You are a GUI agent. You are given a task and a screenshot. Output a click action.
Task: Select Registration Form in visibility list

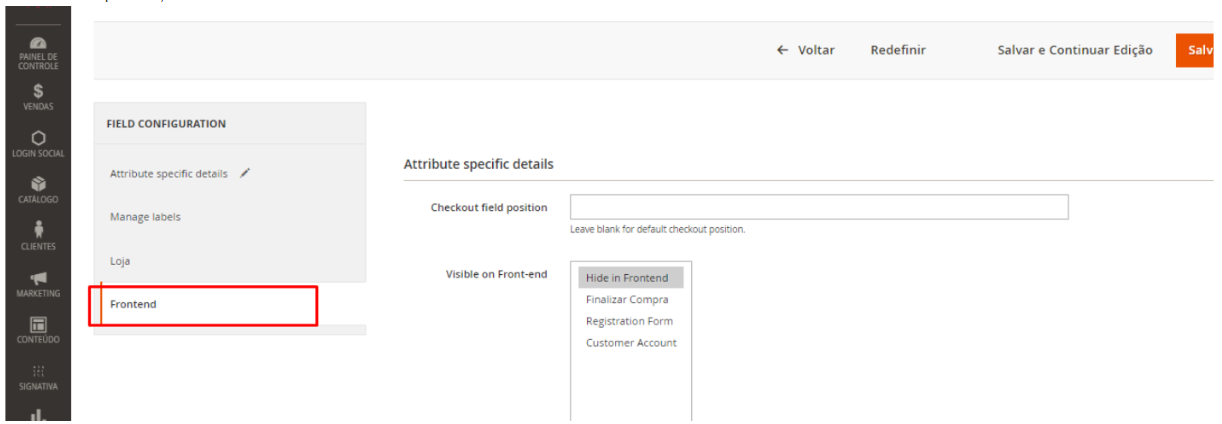(x=629, y=322)
